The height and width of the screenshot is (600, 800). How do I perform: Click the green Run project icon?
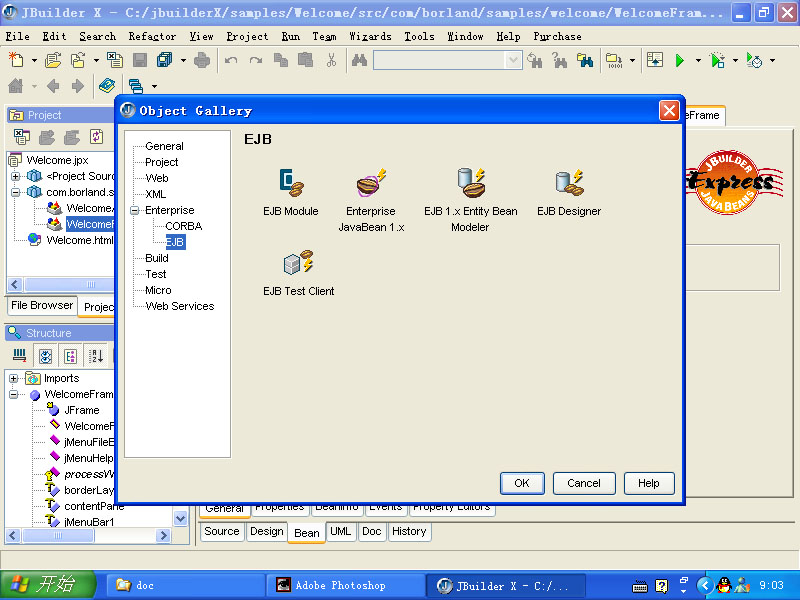tap(680, 61)
